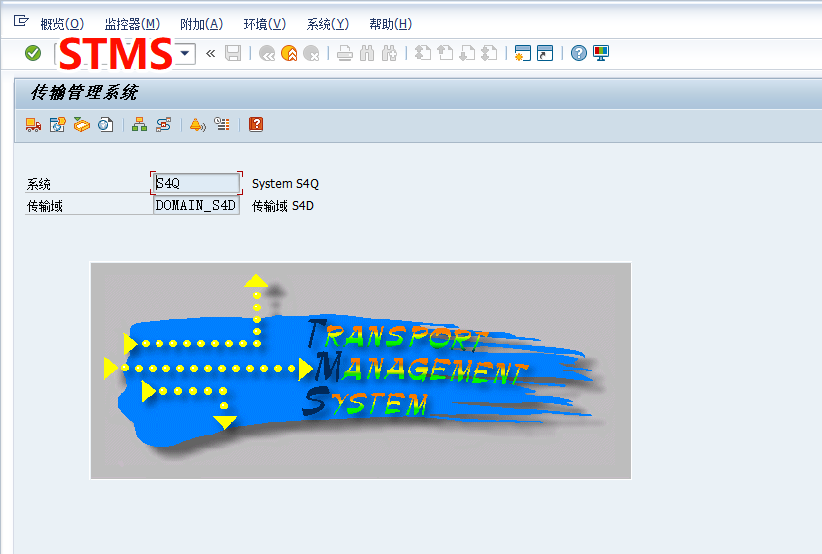The image size is (822, 554).
Task: Open the command field history dropdown arrow
Action: pos(185,53)
